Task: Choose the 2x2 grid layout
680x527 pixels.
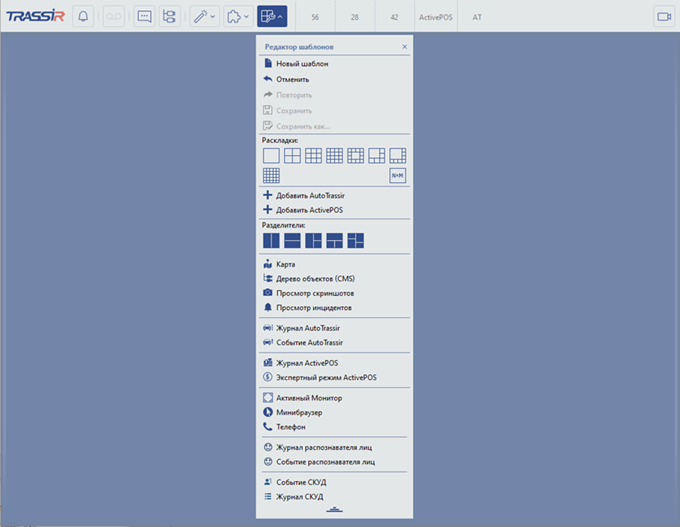Action: point(292,155)
